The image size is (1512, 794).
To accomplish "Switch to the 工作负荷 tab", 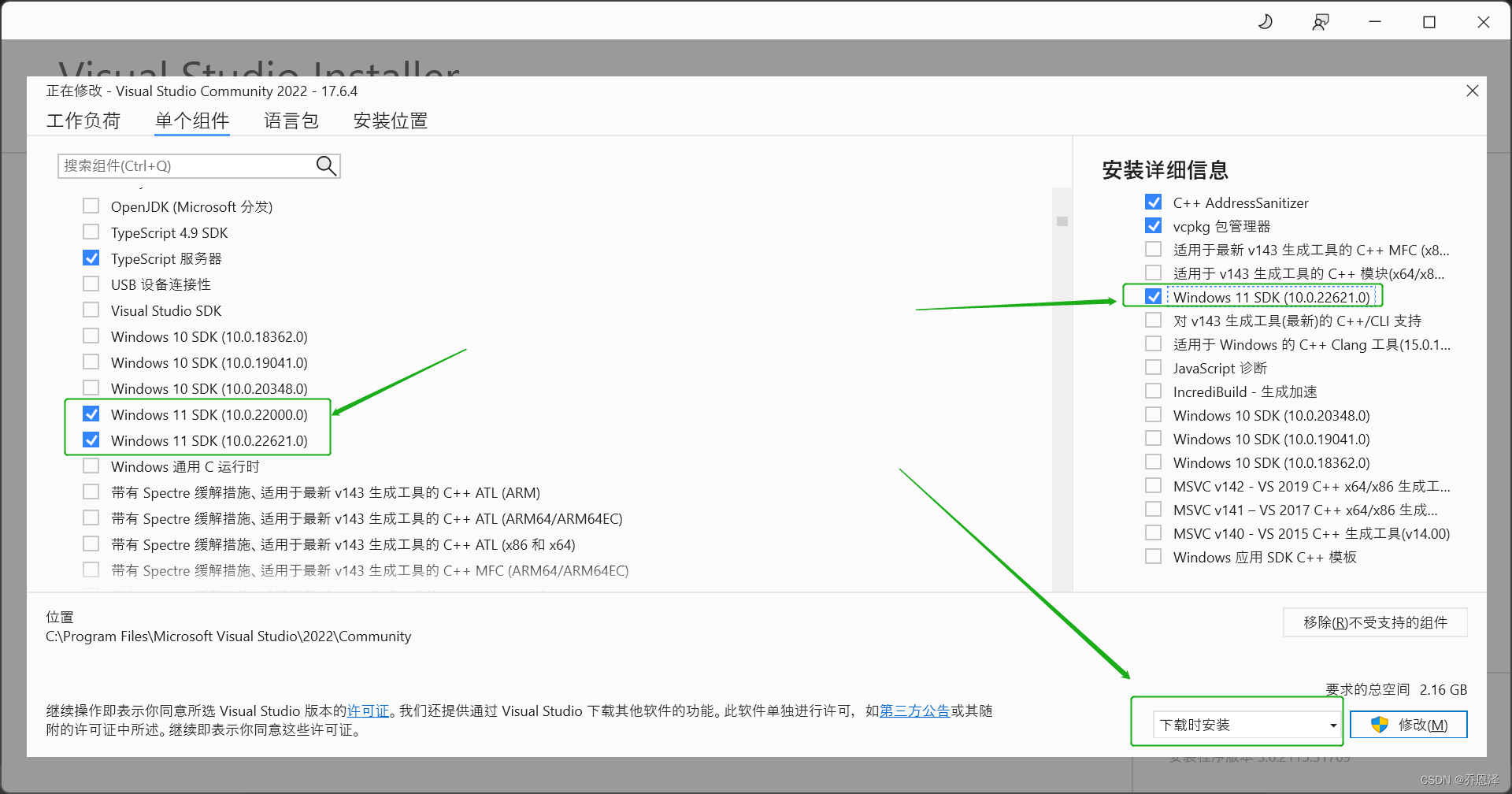I will [84, 121].
